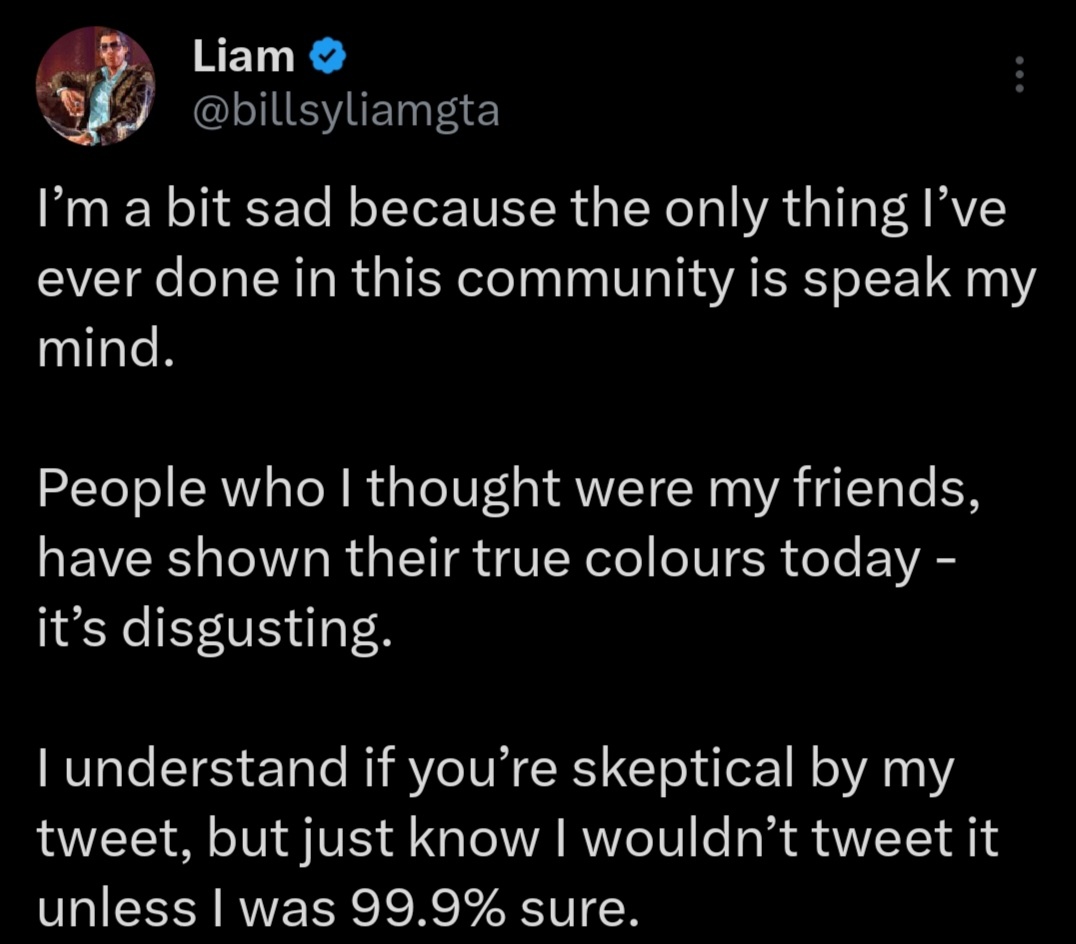Image resolution: width=1076 pixels, height=944 pixels.
Task: Open the @billsyliamgta handle link
Action: tap(346, 110)
